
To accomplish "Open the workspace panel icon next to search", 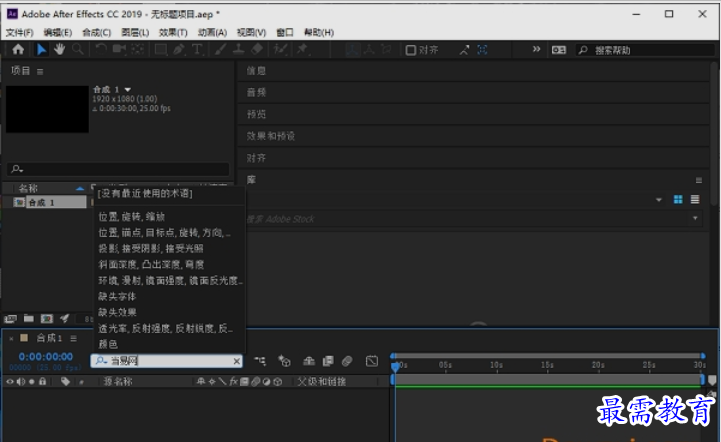I will point(559,50).
